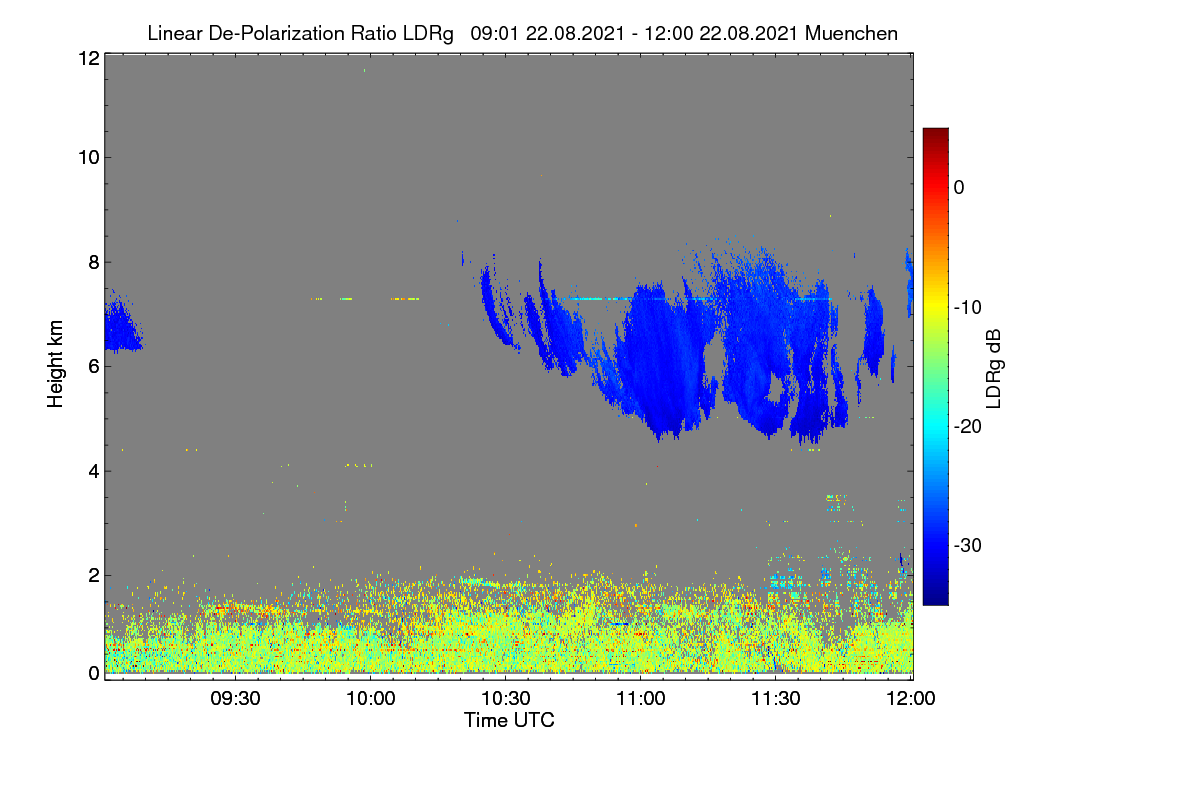
Task: Pick the blue -30 dB colorbar region
Action: tap(935, 545)
